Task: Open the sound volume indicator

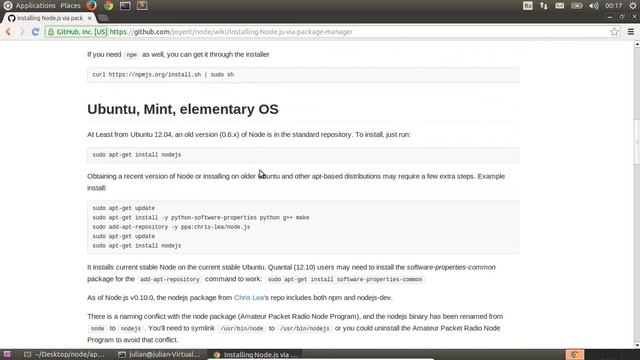Action: pyautogui.click(x=593, y=6)
